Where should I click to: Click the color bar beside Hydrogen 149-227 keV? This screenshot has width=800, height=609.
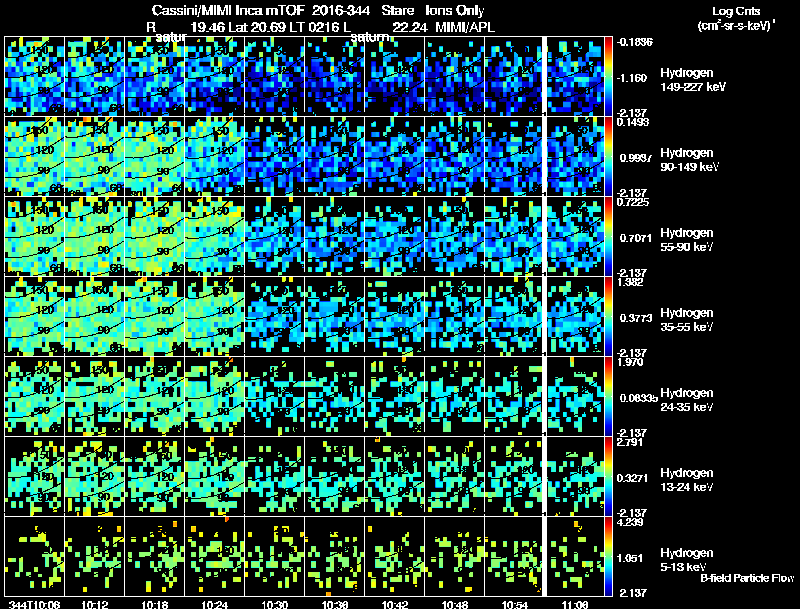pos(608,76)
